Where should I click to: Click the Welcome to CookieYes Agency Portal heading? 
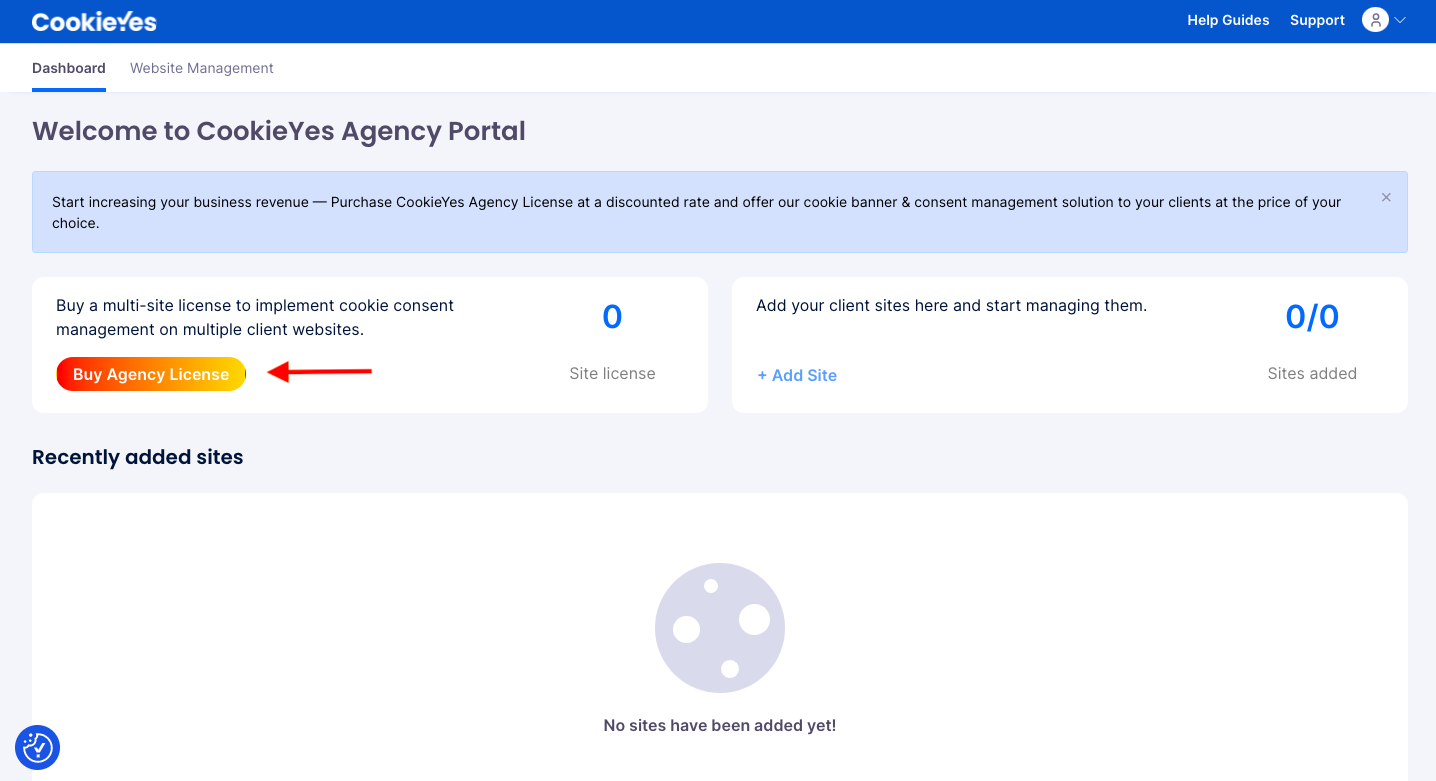click(279, 131)
